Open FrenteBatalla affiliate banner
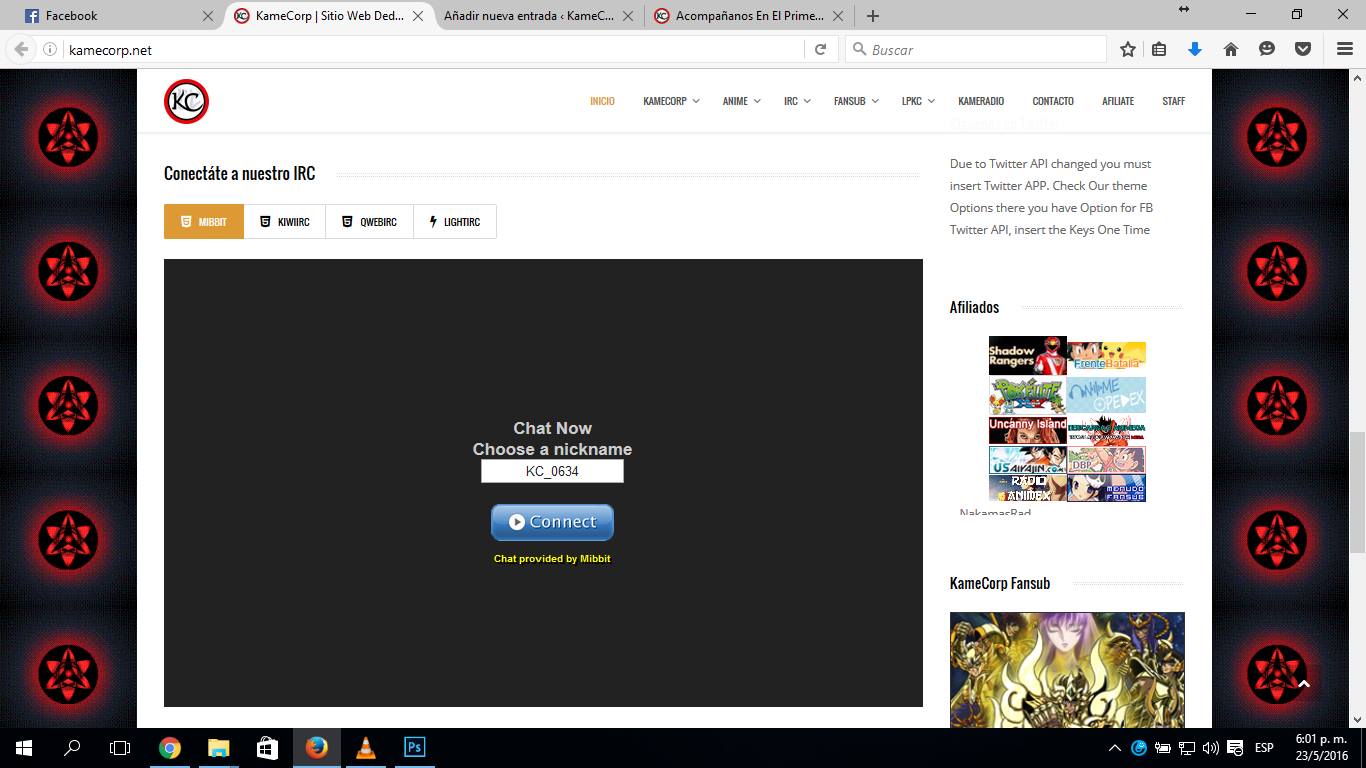Image resolution: width=1366 pixels, height=768 pixels. pyautogui.click(x=1106, y=356)
